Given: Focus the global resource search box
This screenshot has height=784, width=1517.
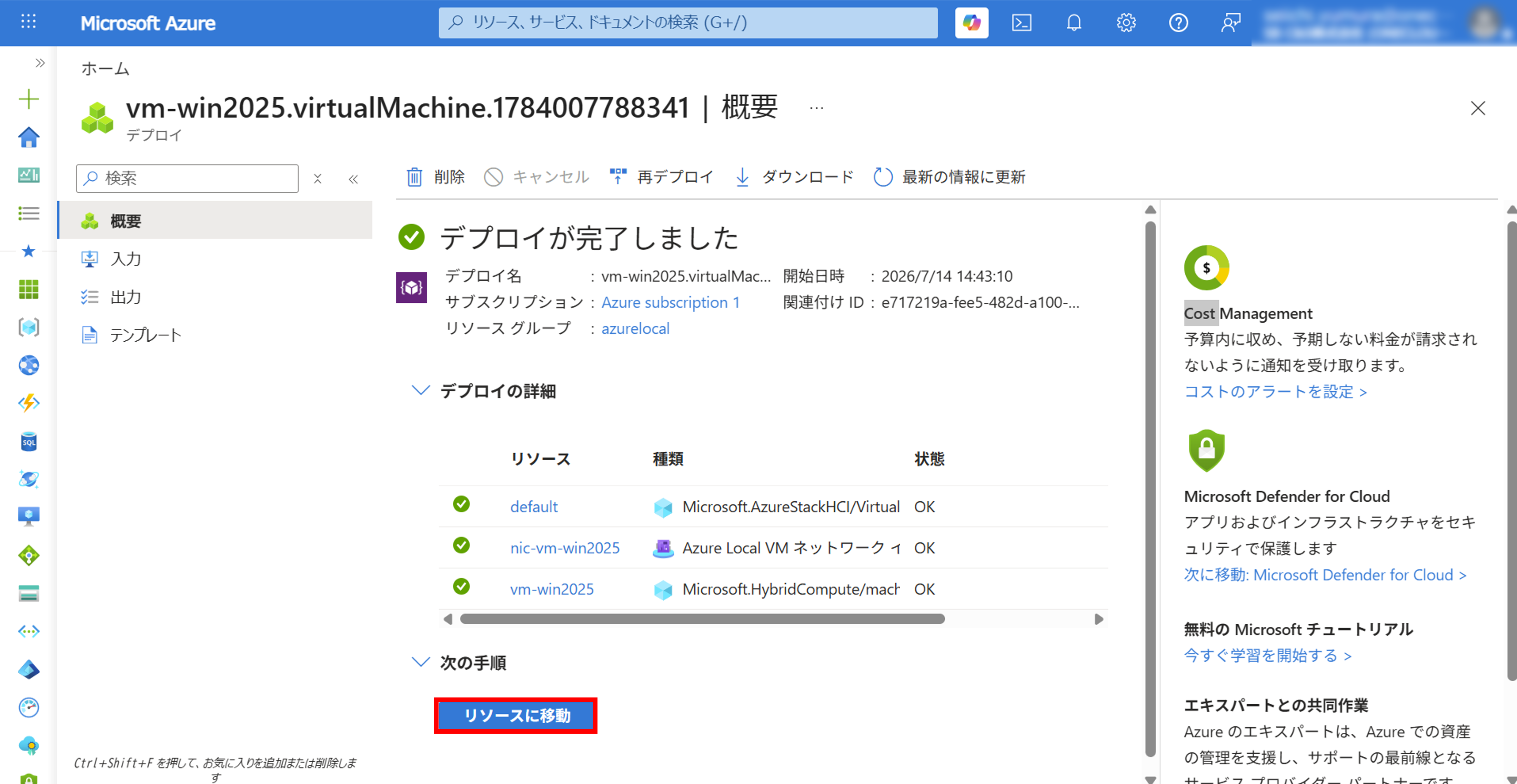Looking at the screenshot, I should pos(688,23).
